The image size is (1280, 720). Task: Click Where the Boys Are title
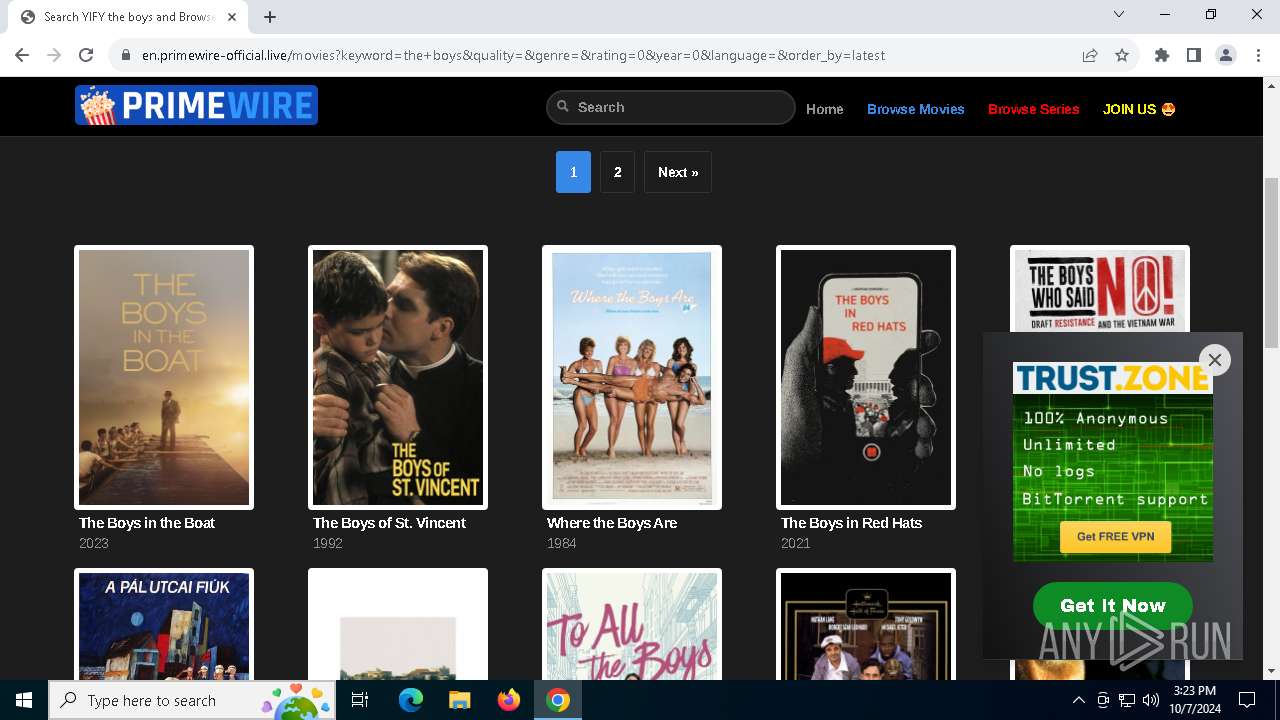(x=612, y=523)
